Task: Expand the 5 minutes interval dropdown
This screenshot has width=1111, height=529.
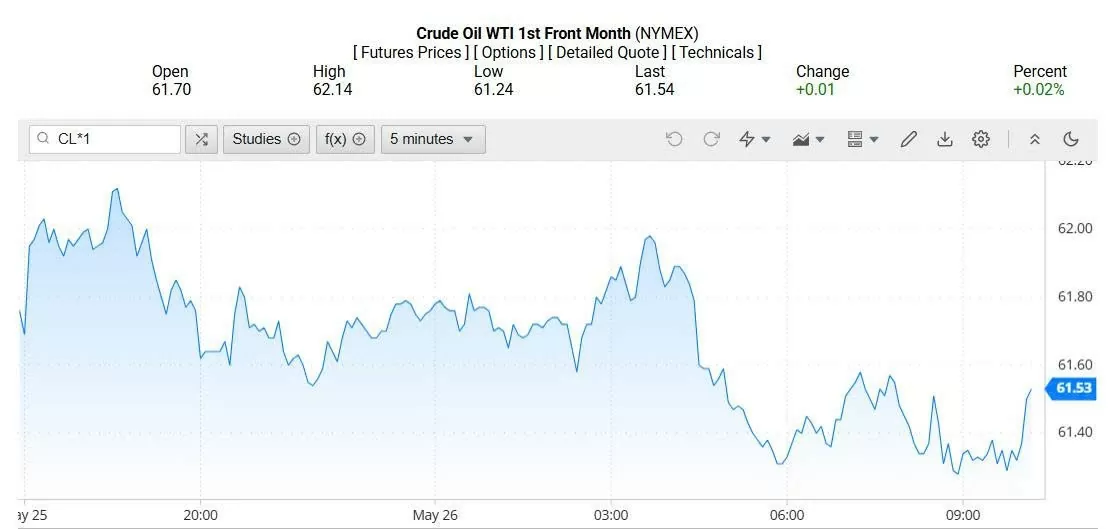Action: [x=432, y=140]
